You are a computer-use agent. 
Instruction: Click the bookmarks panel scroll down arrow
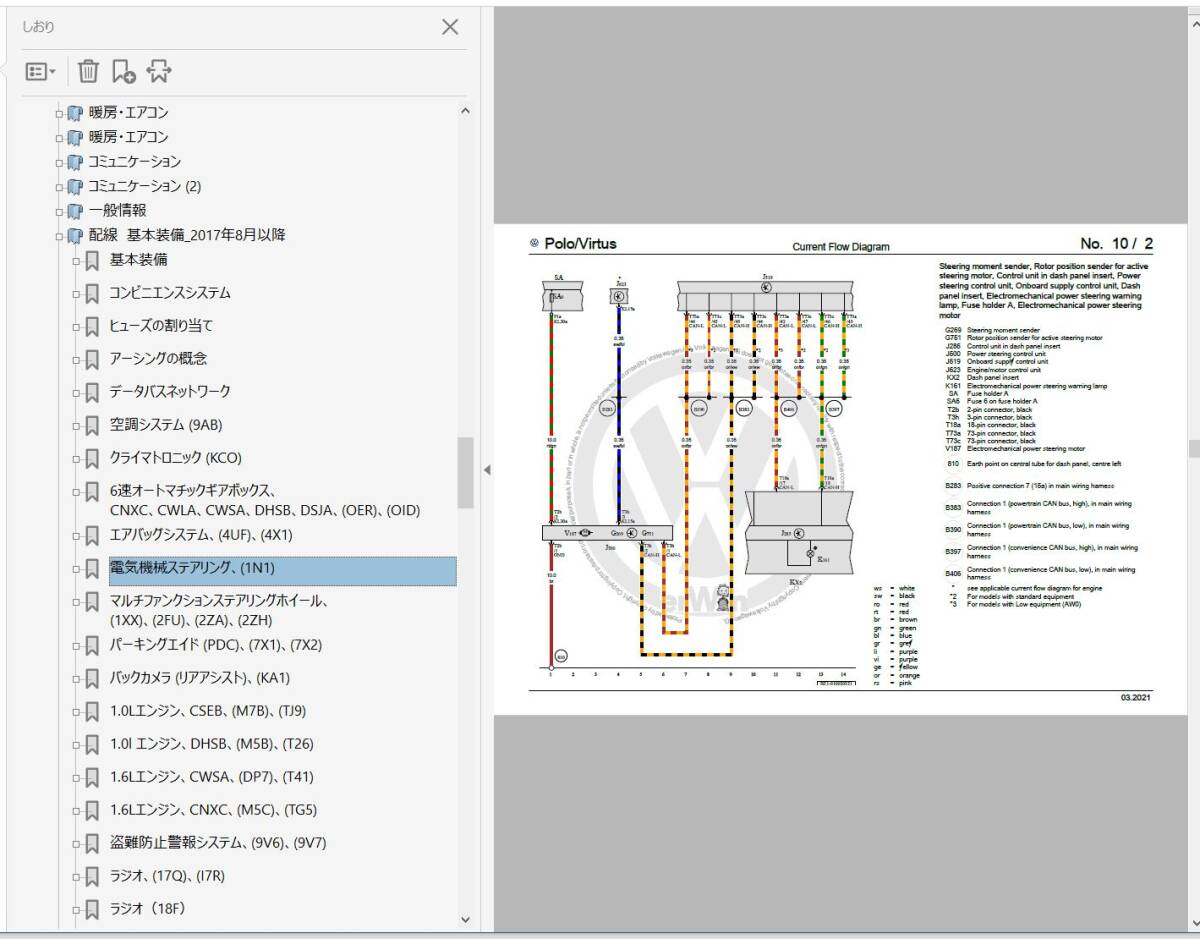point(465,919)
